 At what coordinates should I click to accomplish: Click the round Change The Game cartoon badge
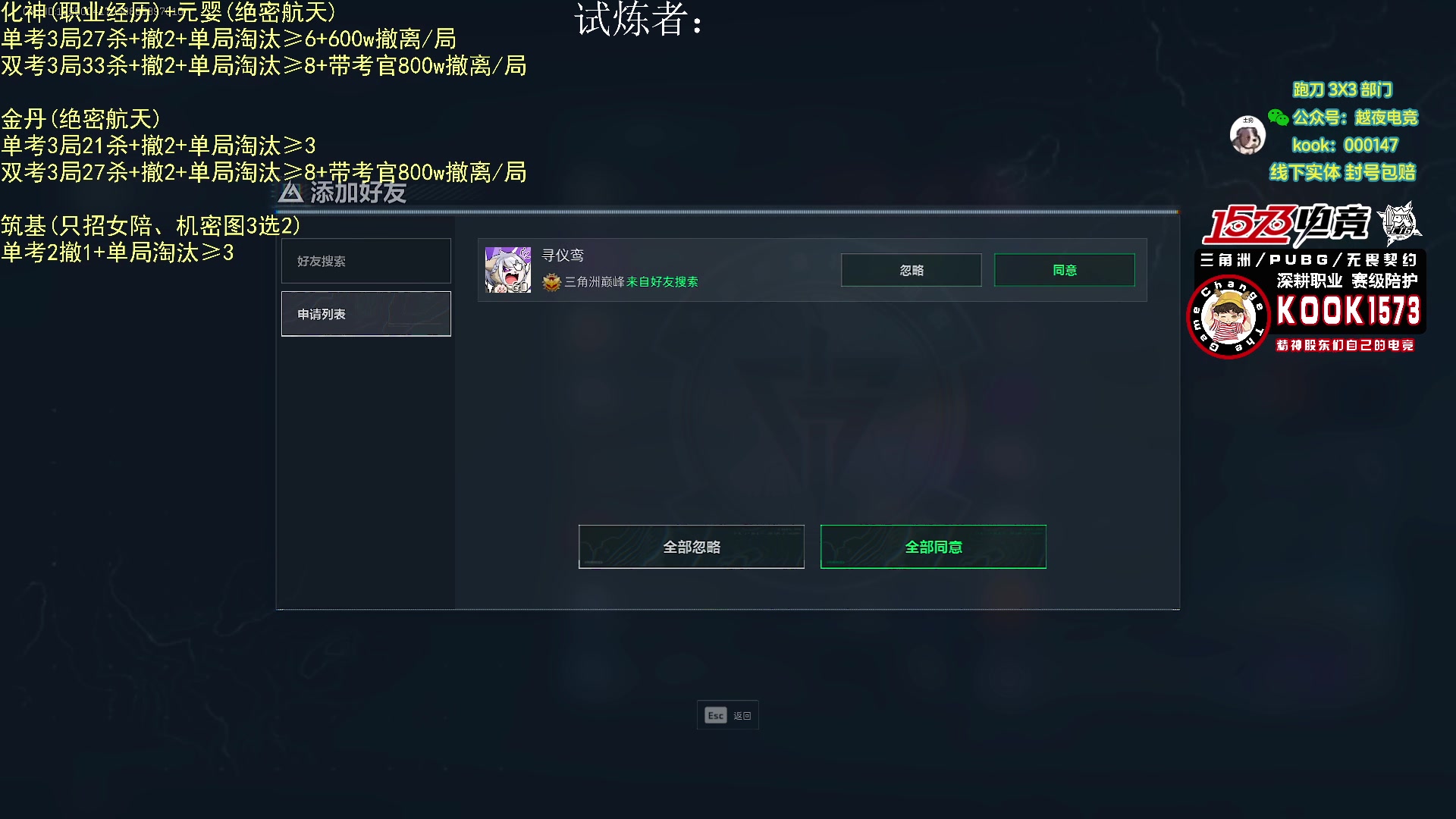[1228, 317]
